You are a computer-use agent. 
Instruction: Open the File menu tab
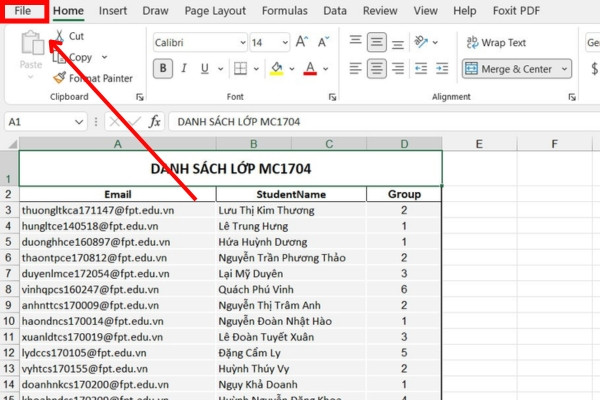(x=23, y=11)
